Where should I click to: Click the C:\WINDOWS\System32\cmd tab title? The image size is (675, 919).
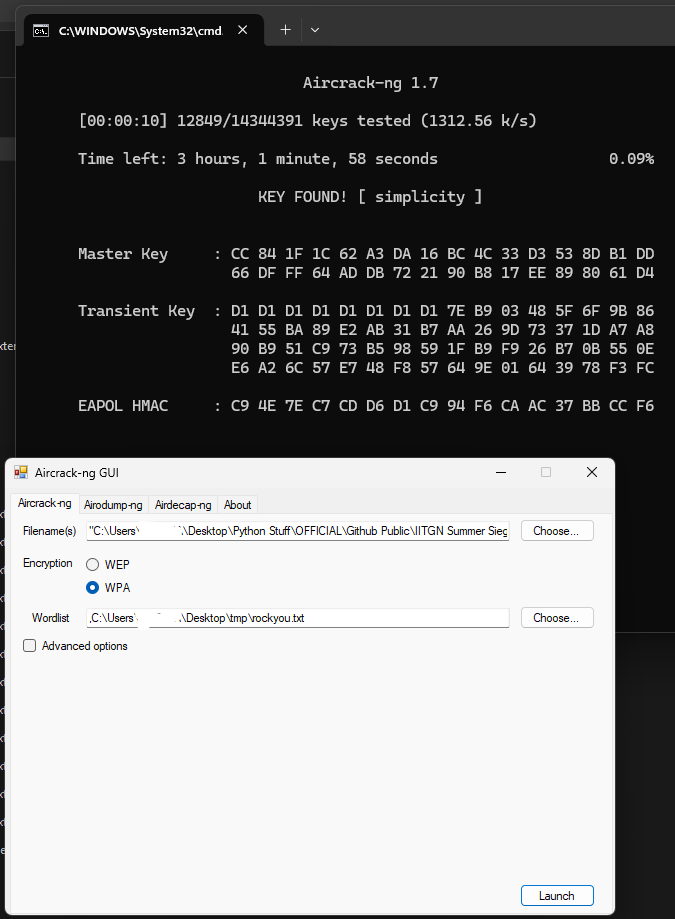pyautogui.click(x=141, y=31)
